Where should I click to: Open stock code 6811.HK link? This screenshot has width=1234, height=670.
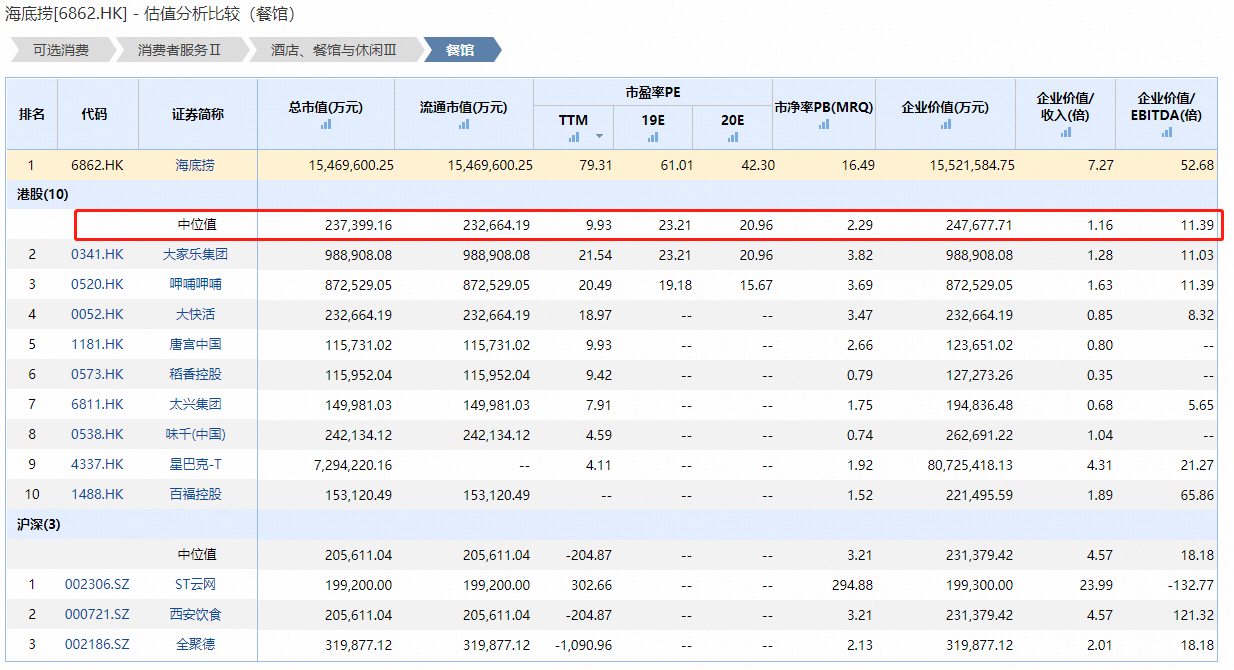click(97, 404)
